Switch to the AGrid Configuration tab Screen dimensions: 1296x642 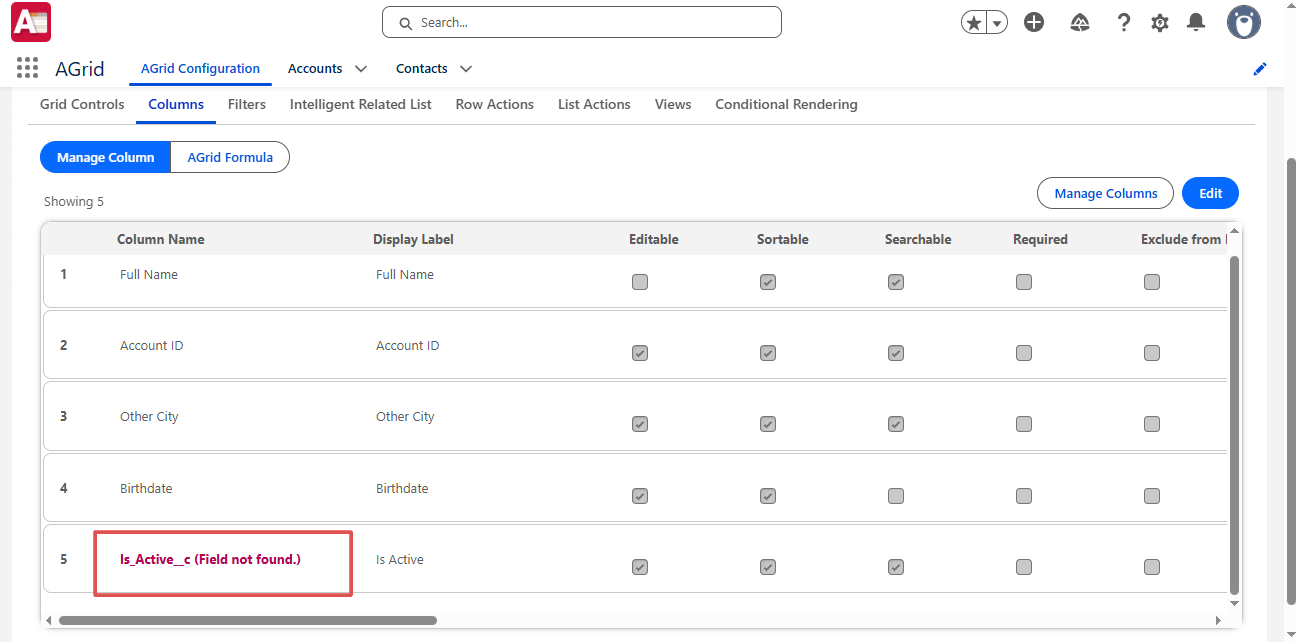pyautogui.click(x=200, y=69)
